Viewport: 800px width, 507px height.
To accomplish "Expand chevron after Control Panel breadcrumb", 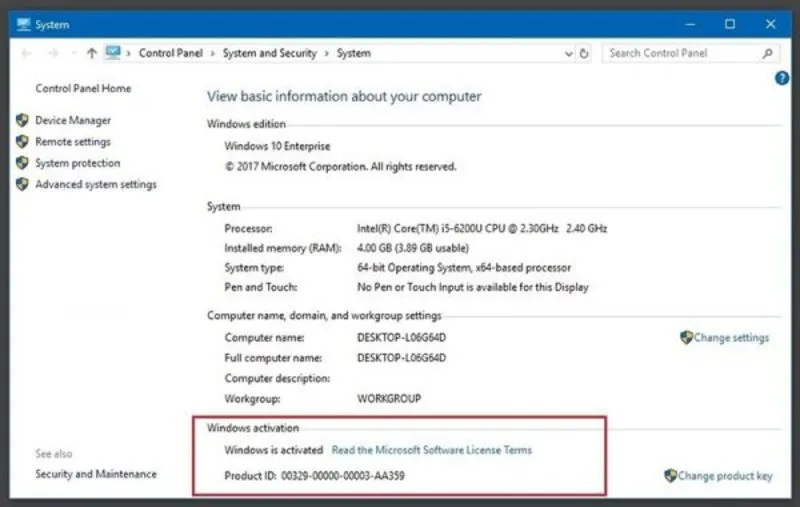I will pyautogui.click(x=212, y=53).
